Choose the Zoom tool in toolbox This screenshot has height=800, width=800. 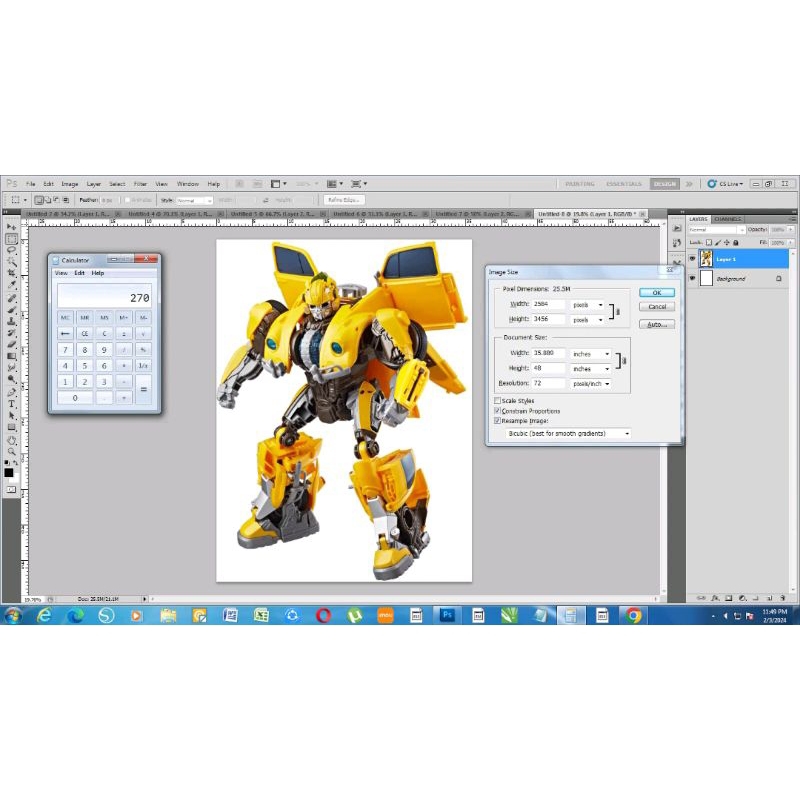(12, 450)
